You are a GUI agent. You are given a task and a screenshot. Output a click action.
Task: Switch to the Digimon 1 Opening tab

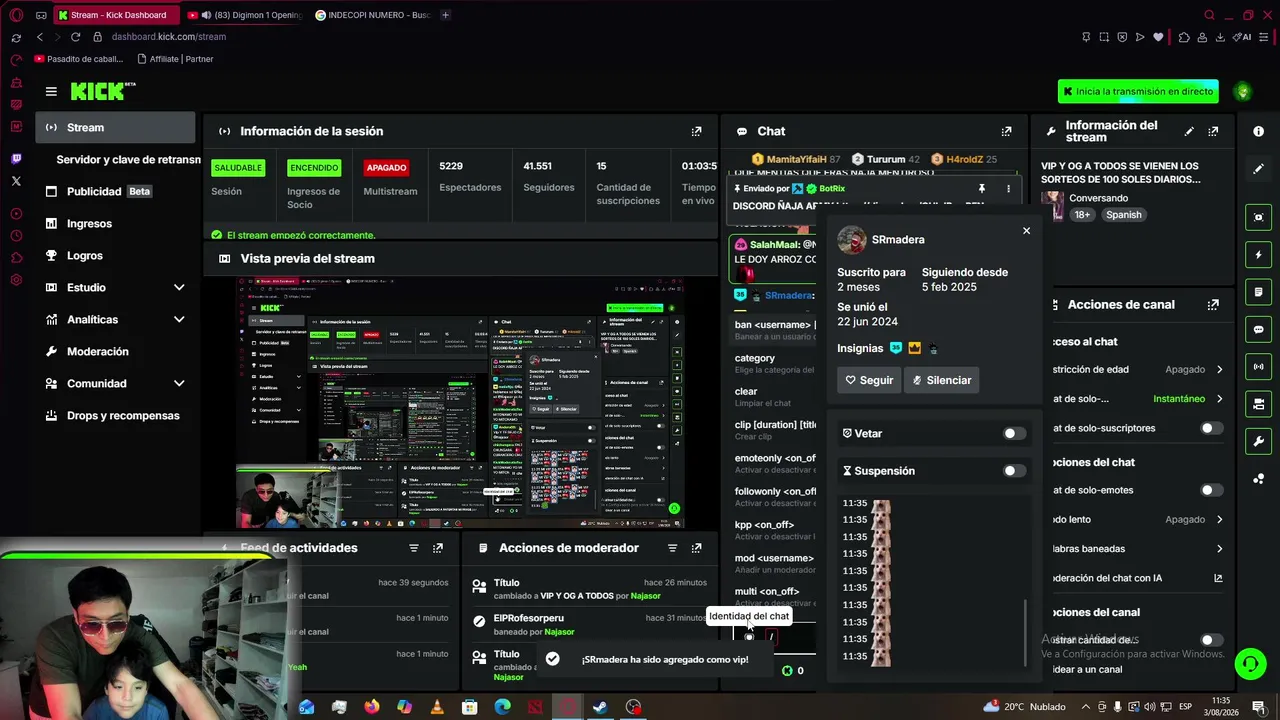(244, 15)
